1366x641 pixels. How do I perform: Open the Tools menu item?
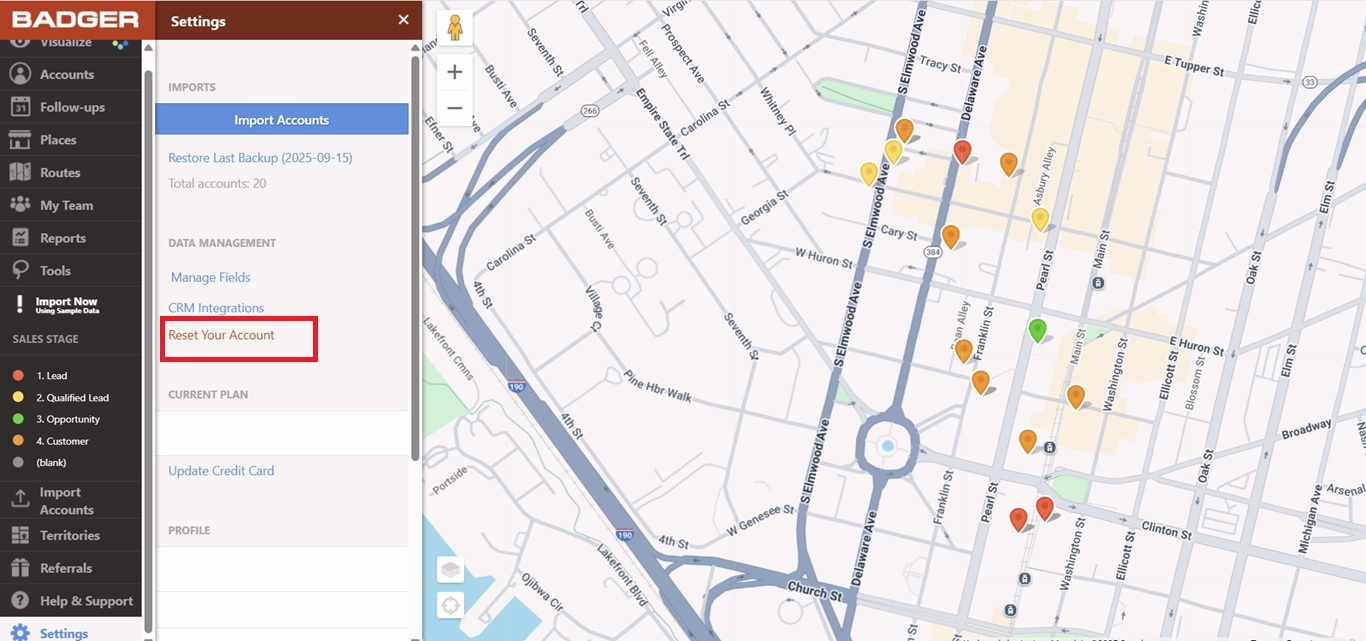point(55,271)
